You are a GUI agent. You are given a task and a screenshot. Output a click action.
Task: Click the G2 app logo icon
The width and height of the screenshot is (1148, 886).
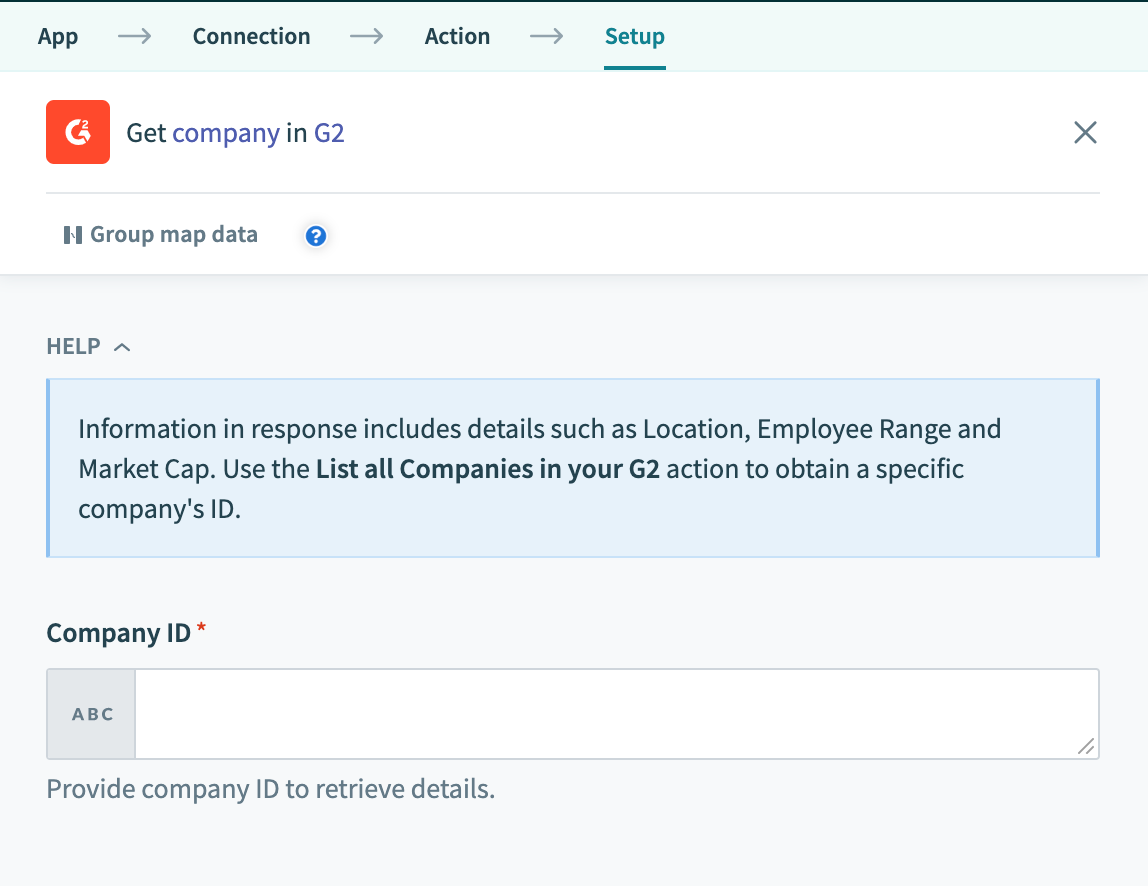click(77, 131)
